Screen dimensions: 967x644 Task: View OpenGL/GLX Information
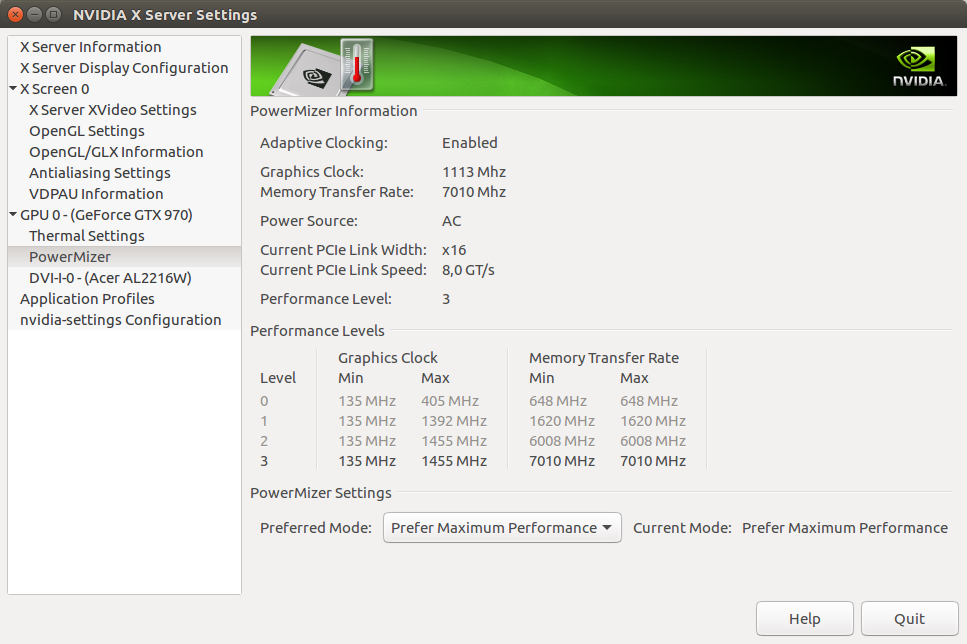click(116, 151)
